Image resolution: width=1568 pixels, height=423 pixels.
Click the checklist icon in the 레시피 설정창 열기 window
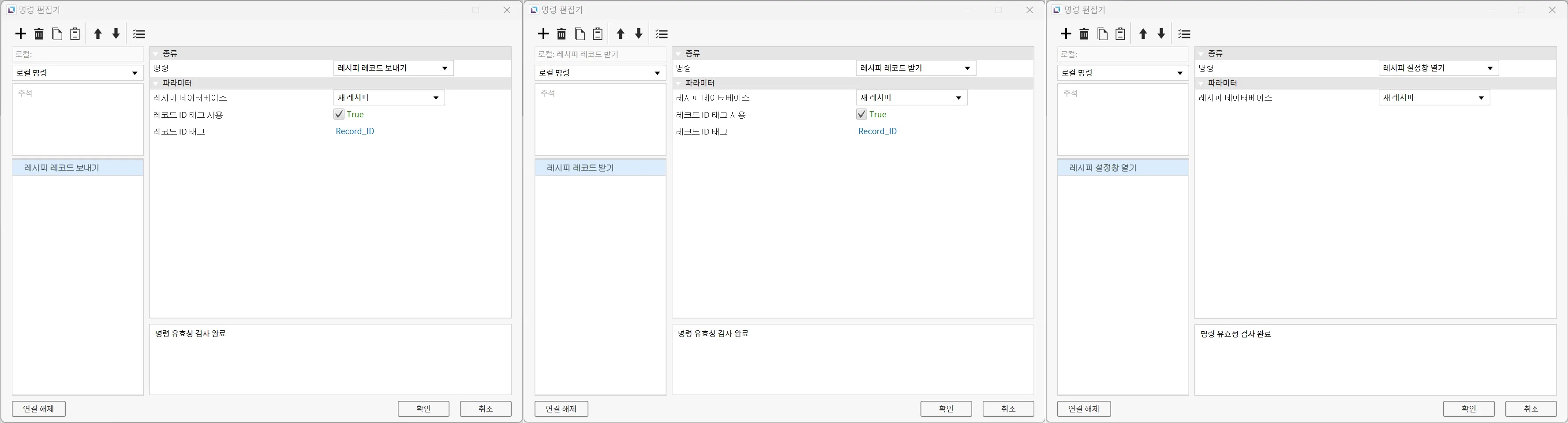click(1184, 34)
